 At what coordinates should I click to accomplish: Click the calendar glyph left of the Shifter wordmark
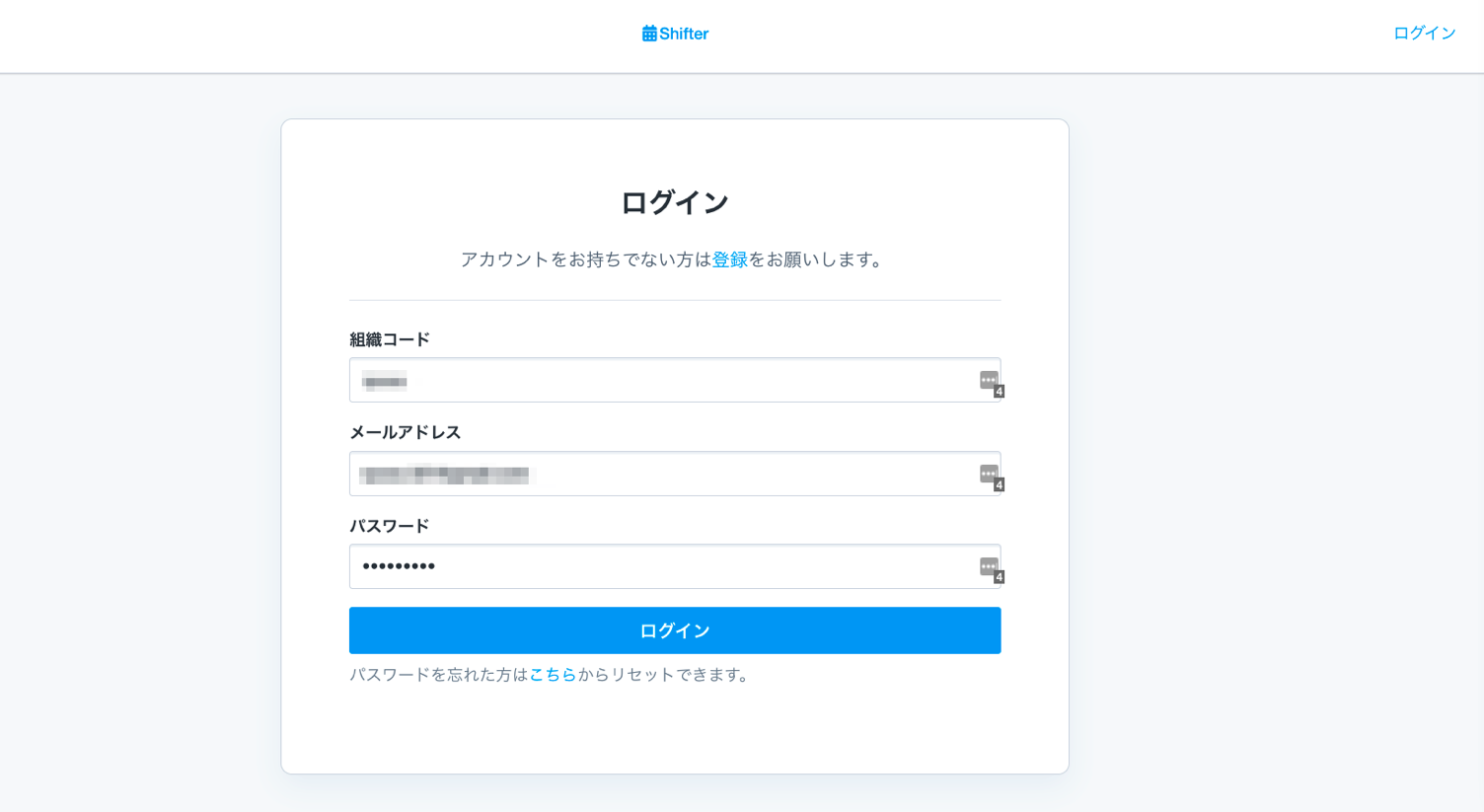648,33
